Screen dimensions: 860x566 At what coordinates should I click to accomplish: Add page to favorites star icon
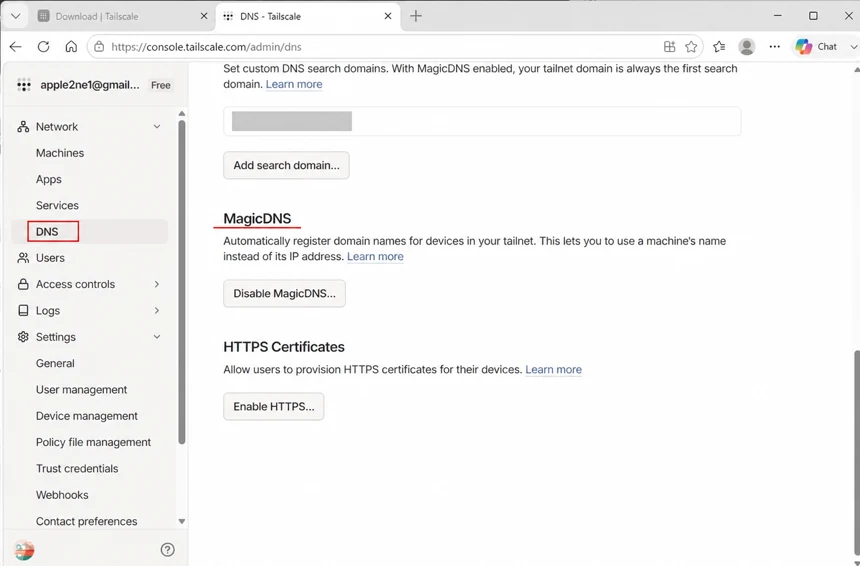(691, 47)
